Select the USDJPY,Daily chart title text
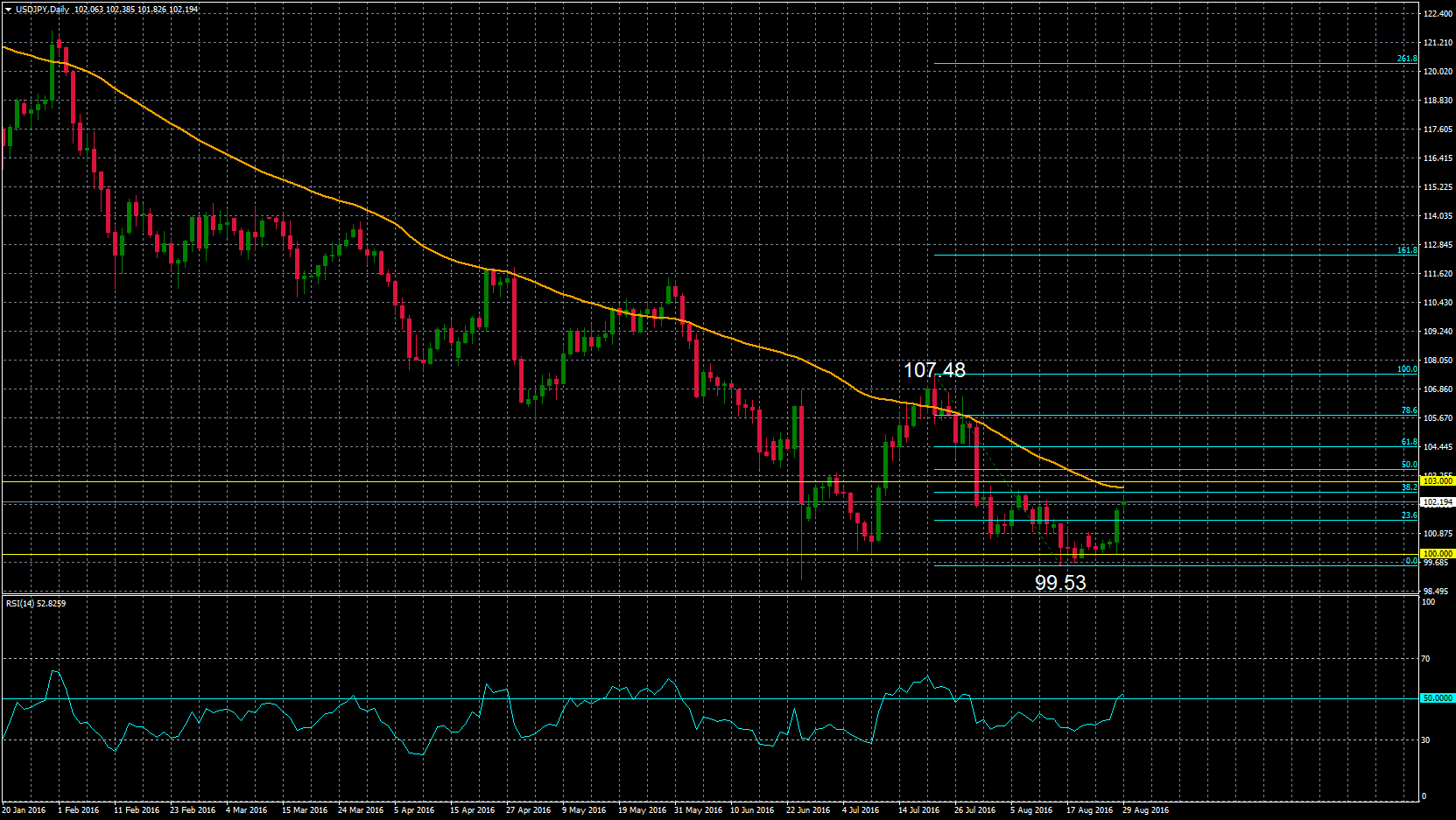 pos(43,10)
